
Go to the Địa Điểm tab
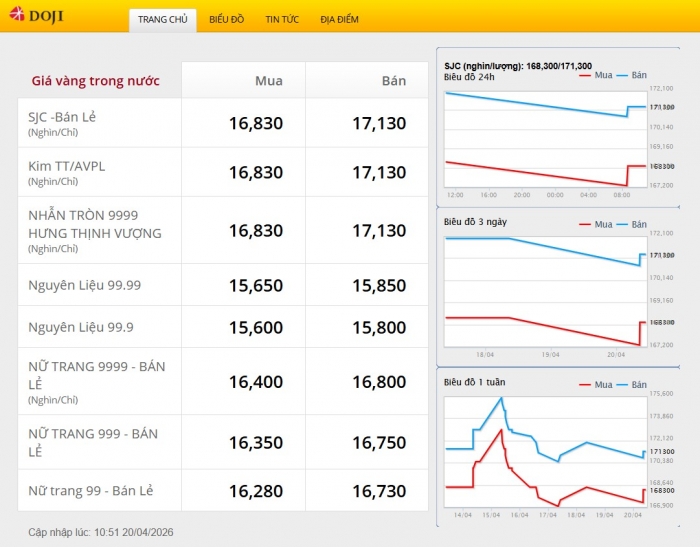[339, 19]
